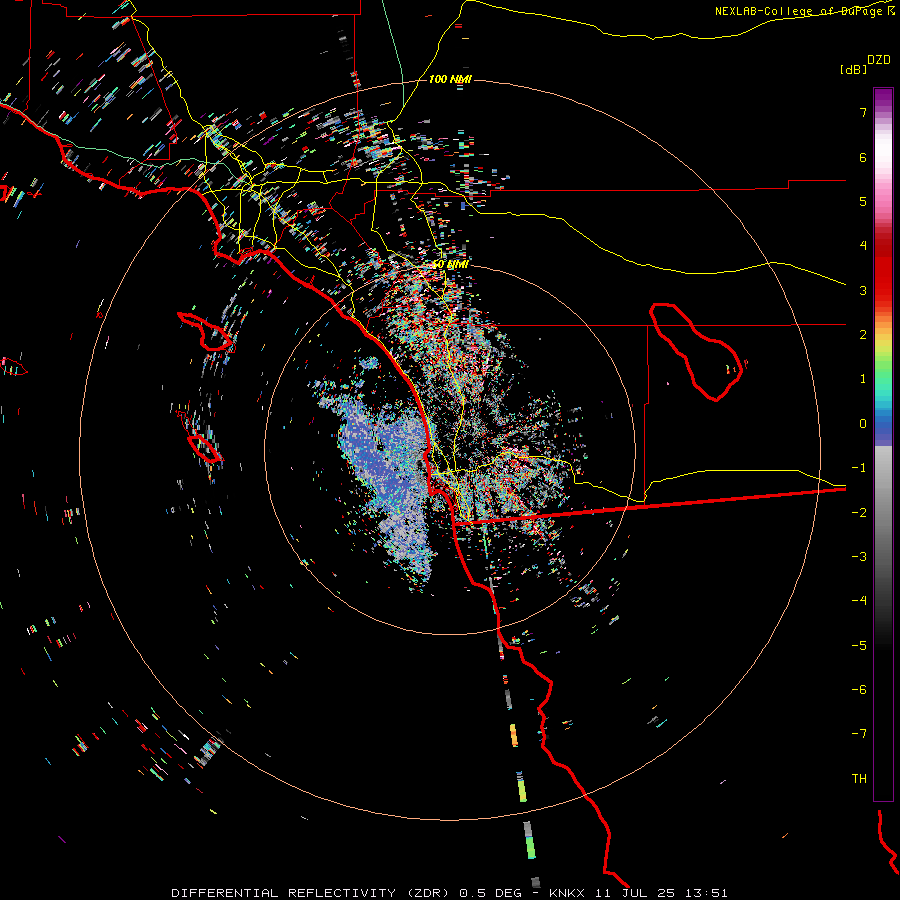Click the 11 JUL 25 date text
Screen dimensions: 900x900
tap(634, 893)
